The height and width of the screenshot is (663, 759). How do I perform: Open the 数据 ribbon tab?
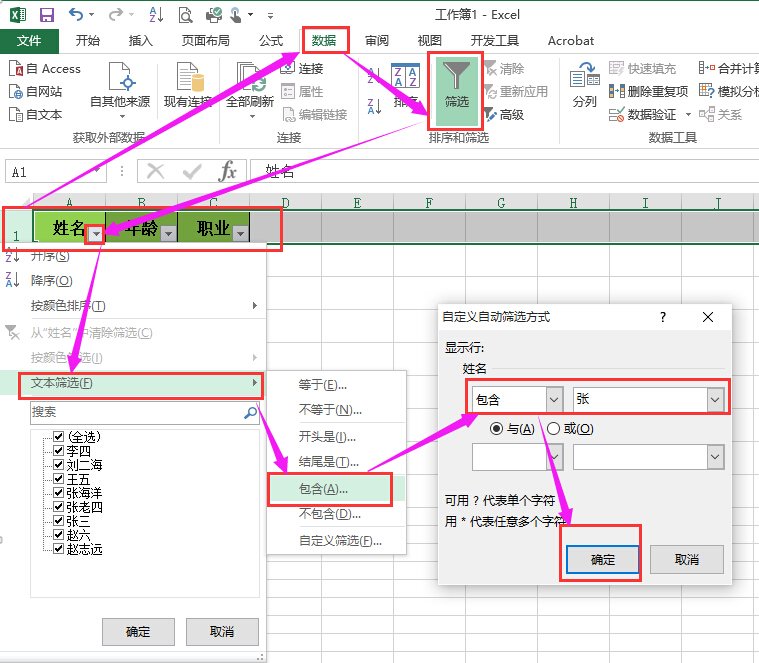(x=324, y=41)
